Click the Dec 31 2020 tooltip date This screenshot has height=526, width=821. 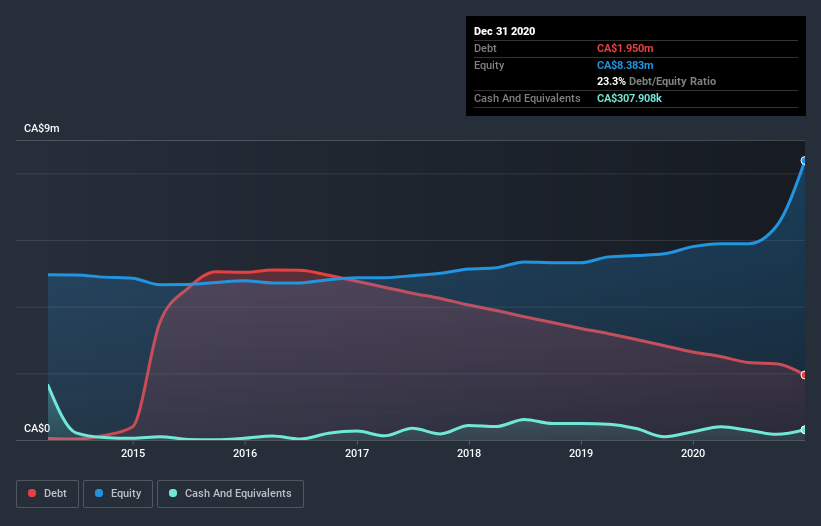[x=504, y=31]
